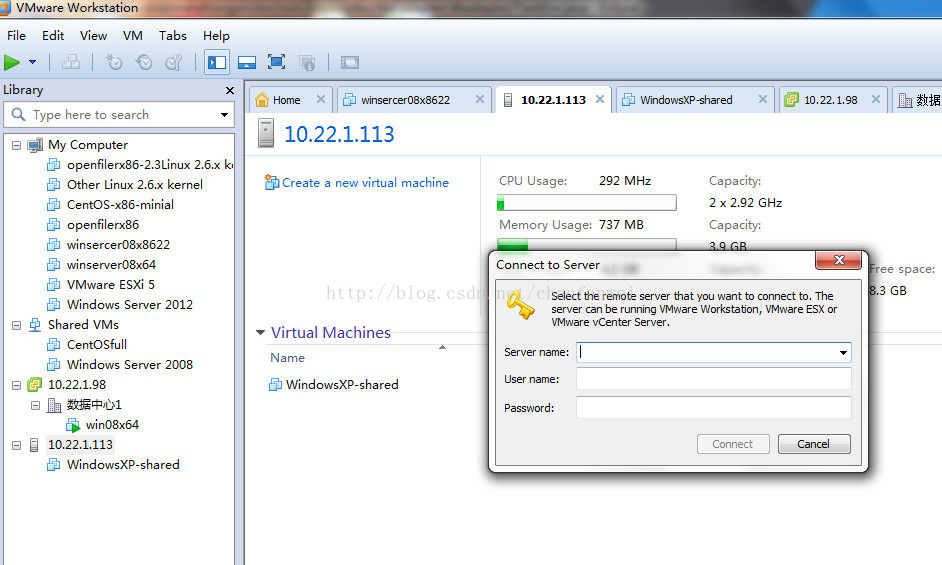Viewport: 942px width, 565px height.
Task: Click the CPU Usage progress bar
Action: (x=586, y=203)
